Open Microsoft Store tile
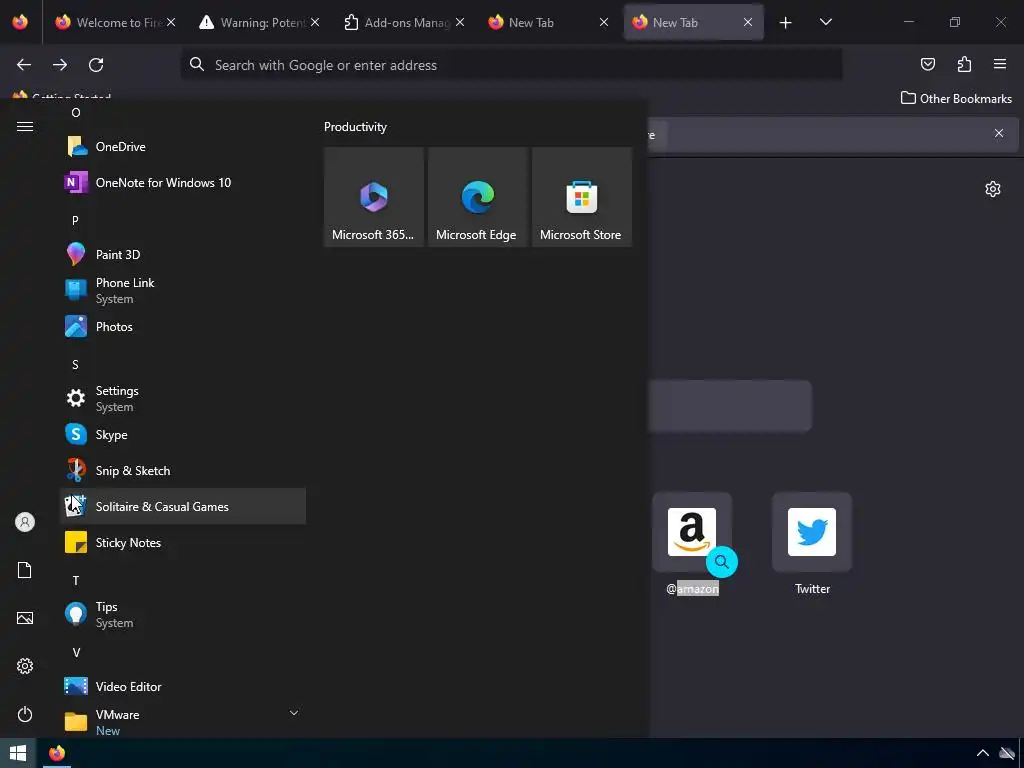This screenshot has height=768, width=1024. point(582,197)
